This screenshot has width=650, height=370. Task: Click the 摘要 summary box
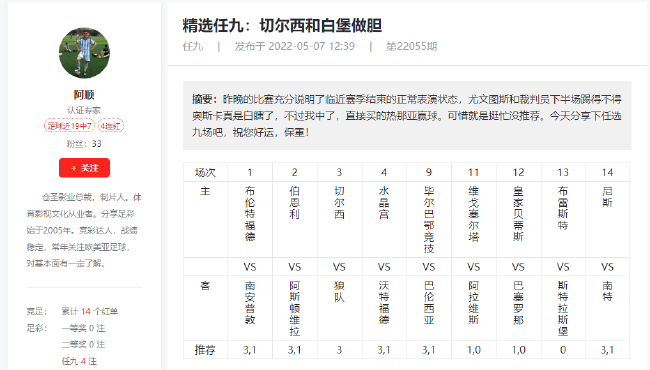pos(407,116)
